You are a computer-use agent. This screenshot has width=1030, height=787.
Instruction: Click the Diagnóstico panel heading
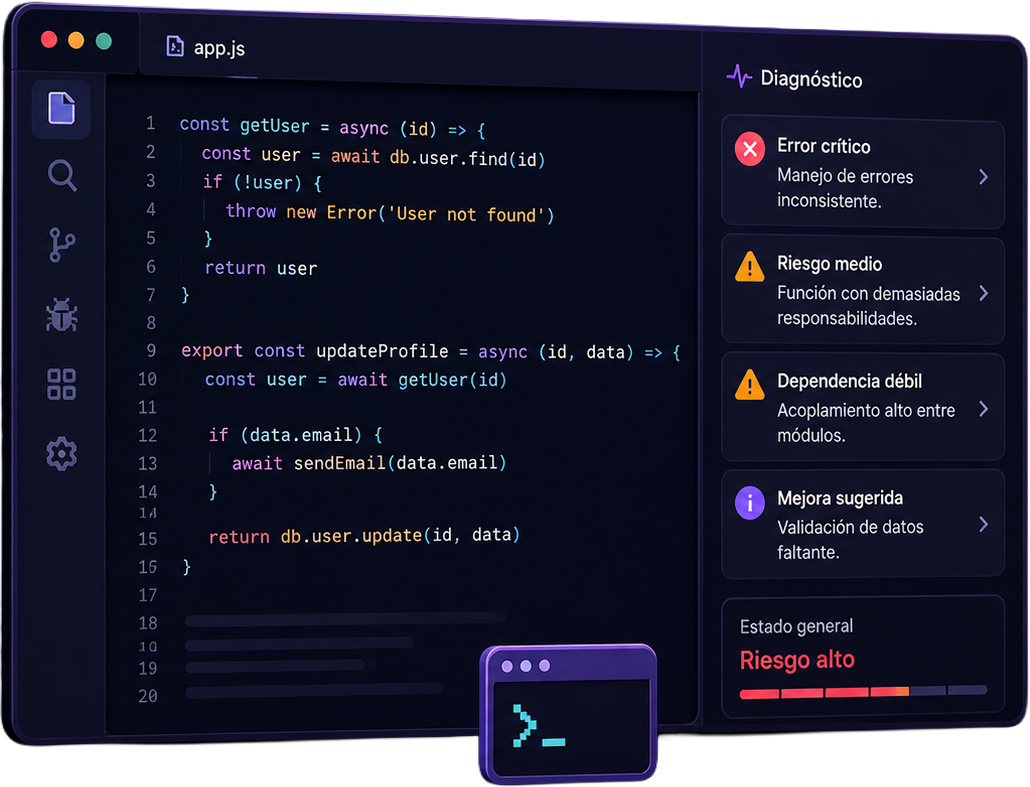point(811,79)
